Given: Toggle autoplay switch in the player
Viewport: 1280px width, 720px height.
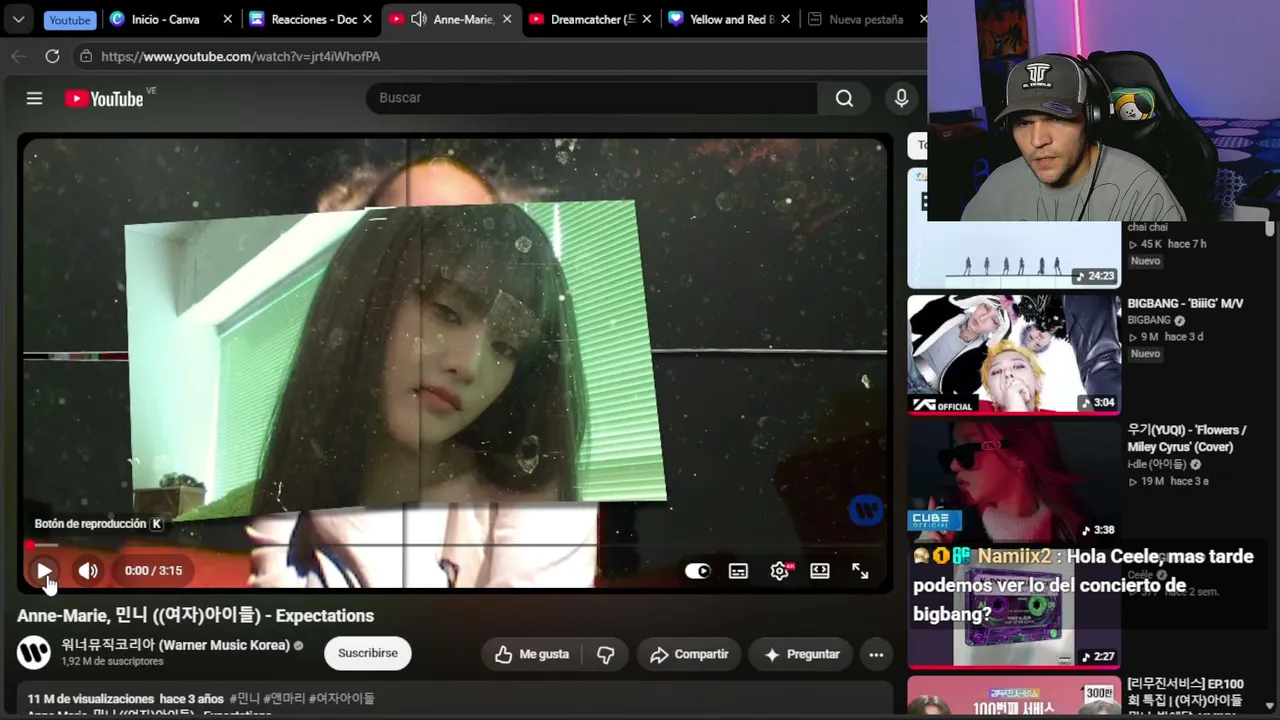Looking at the screenshot, I should (x=698, y=571).
